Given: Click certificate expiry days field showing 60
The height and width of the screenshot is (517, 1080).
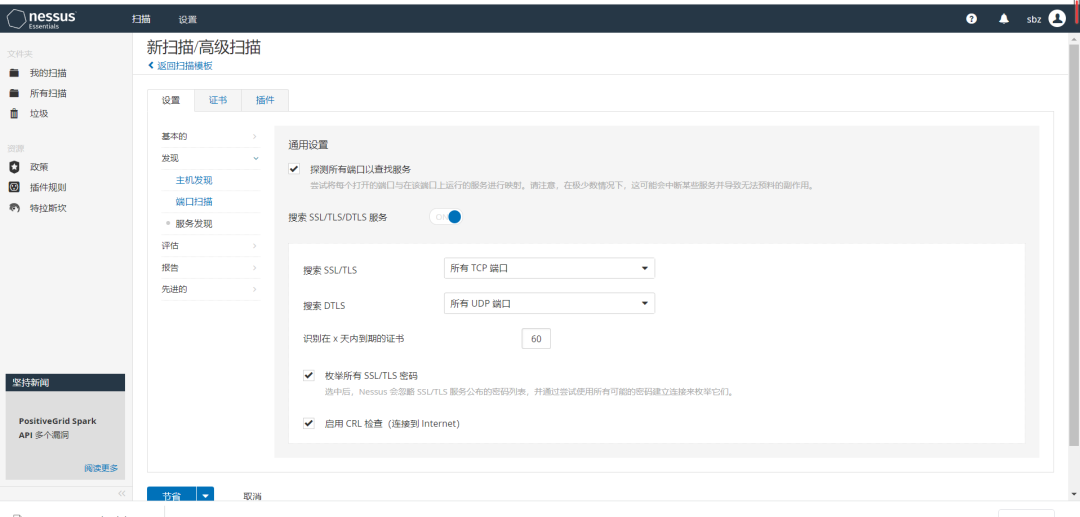Looking at the screenshot, I should click(x=536, y=339).
